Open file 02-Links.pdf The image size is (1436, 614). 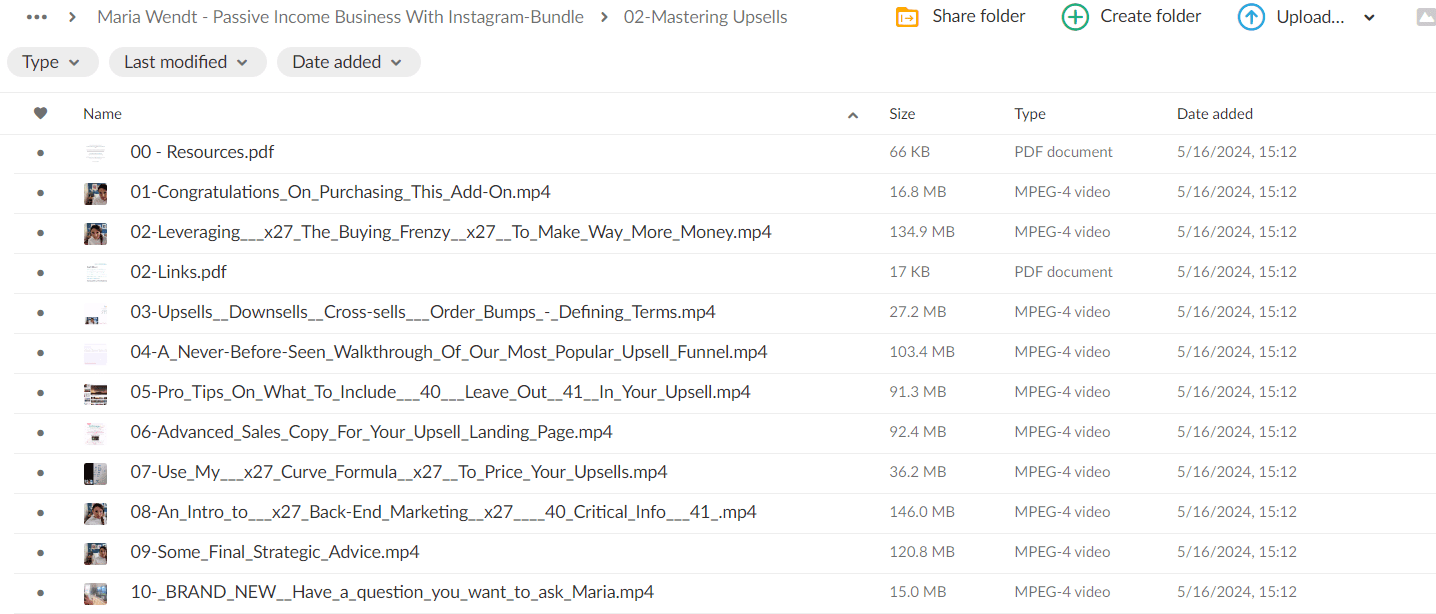coord(179,272)
